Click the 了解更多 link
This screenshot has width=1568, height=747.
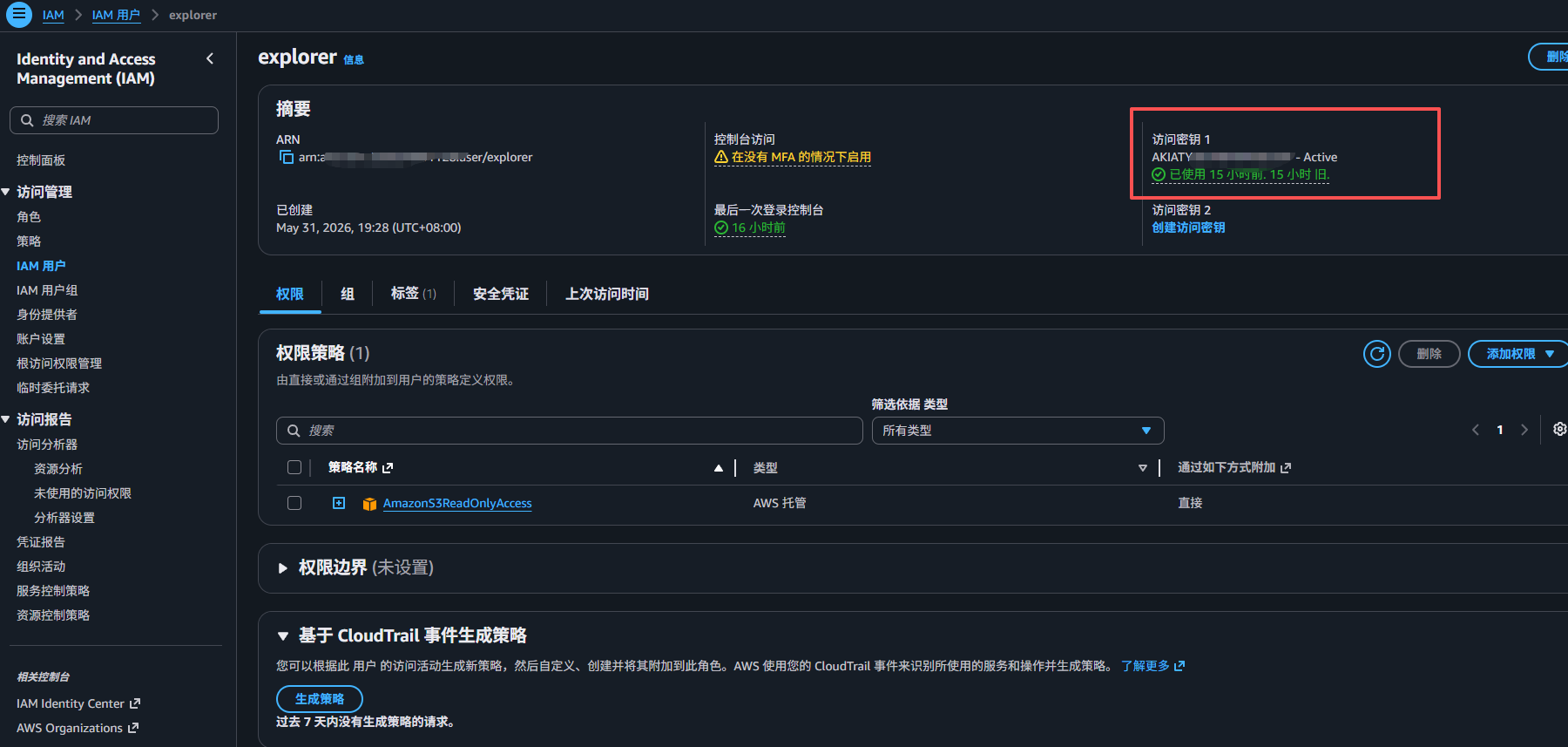(1146, 666)
